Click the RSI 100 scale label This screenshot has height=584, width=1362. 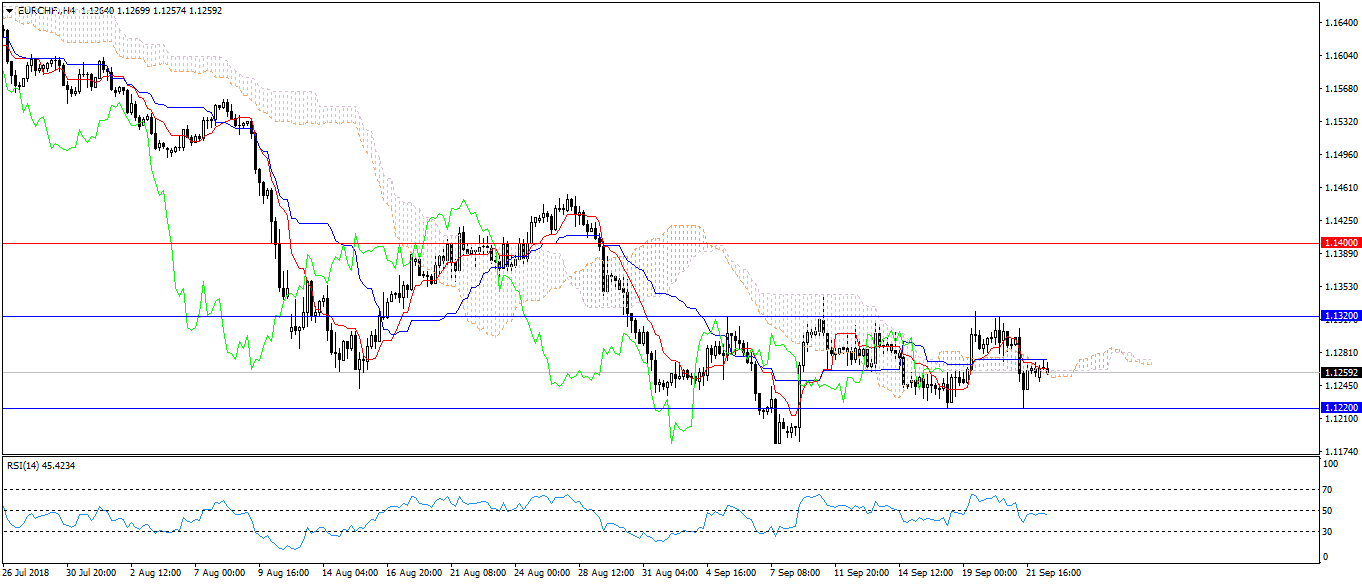click(x=1330, y=465)
